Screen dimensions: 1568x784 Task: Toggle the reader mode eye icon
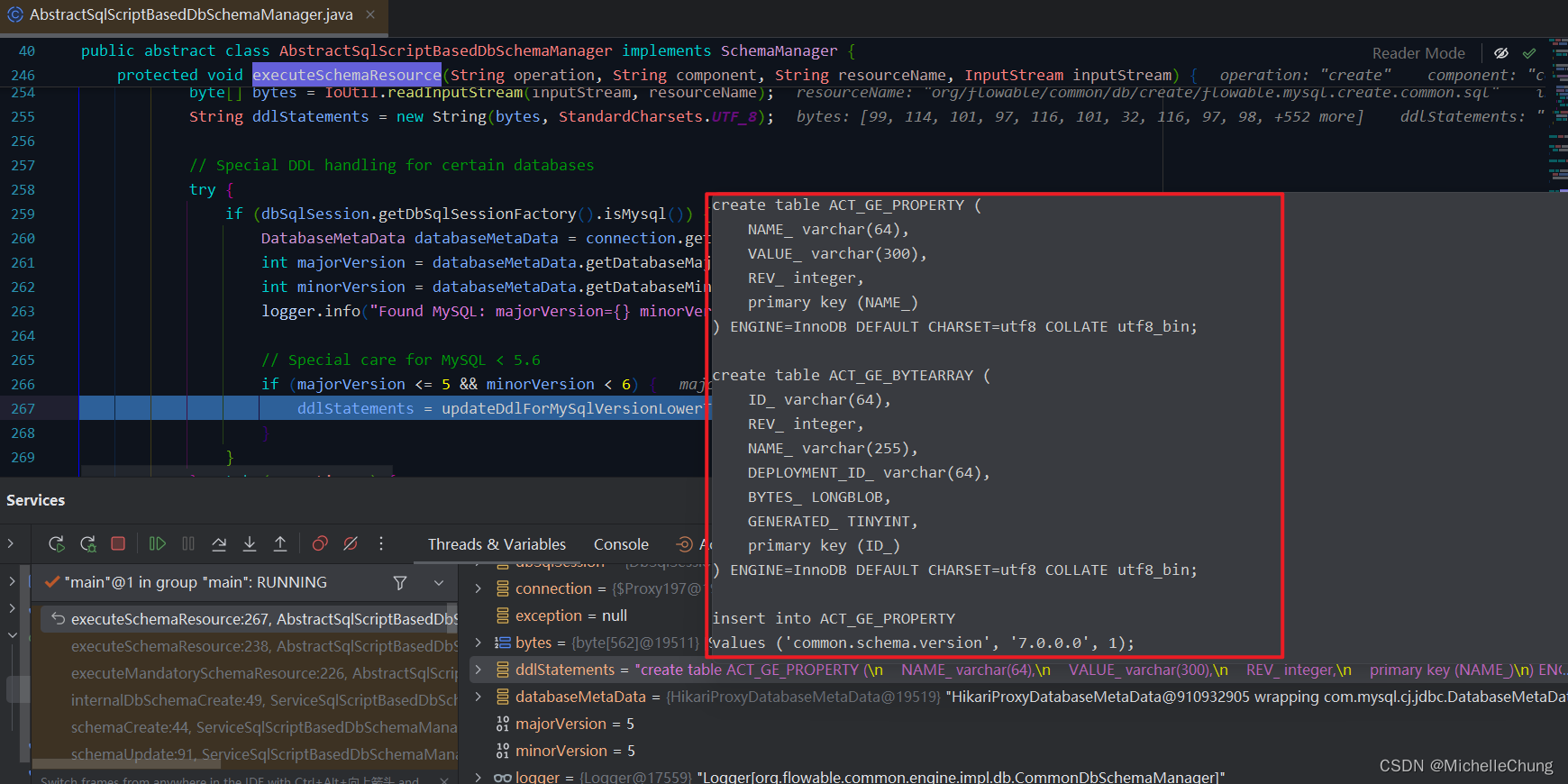coord(1501,53)
